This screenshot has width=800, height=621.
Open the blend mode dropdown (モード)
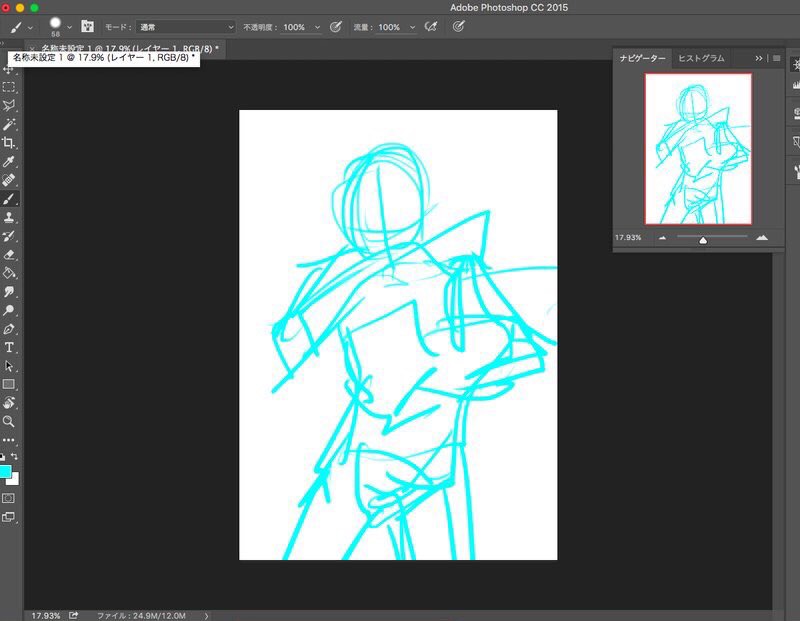point(187,27)
